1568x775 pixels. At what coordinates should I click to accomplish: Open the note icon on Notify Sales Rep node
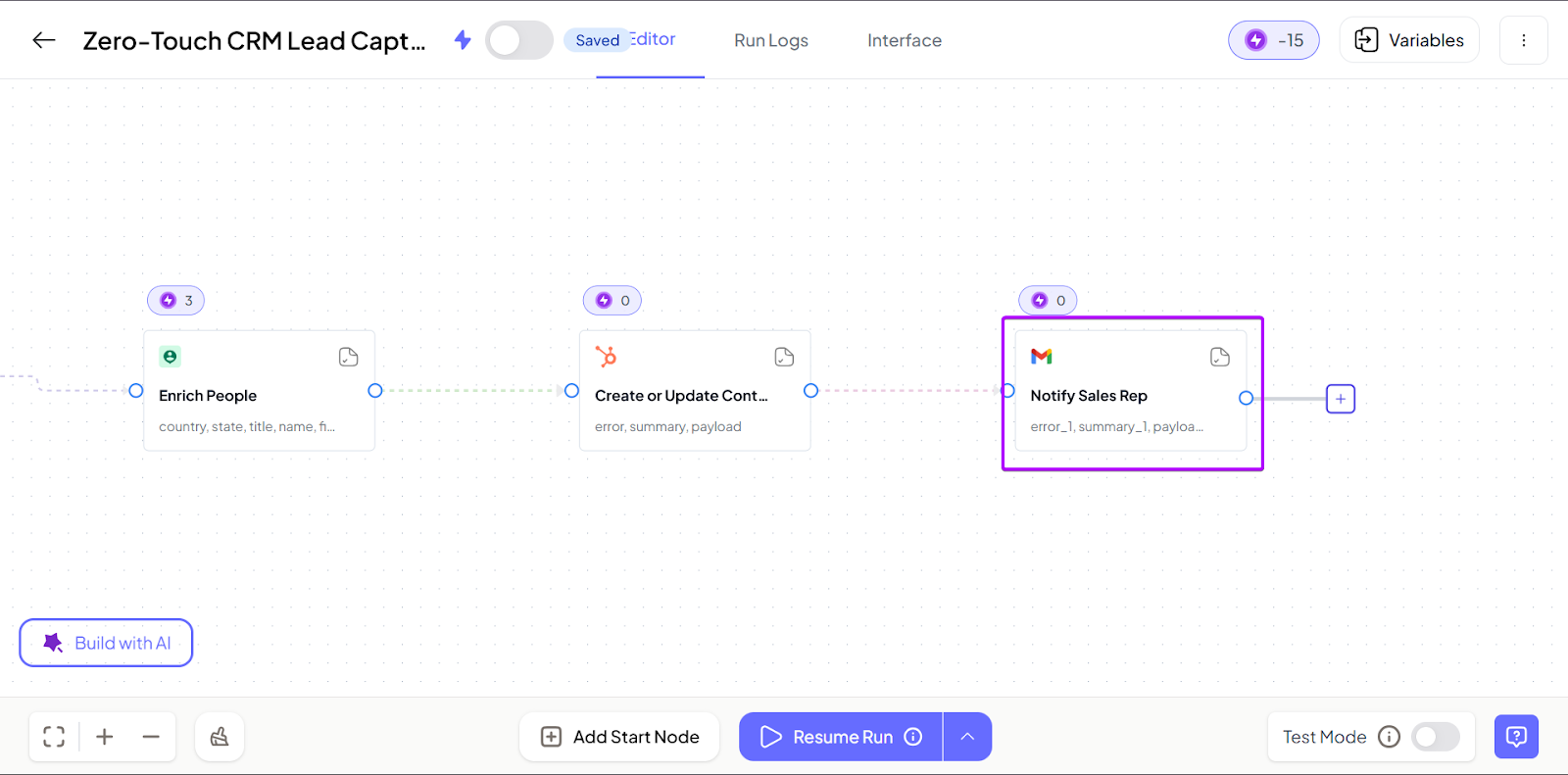(1220, 357)
